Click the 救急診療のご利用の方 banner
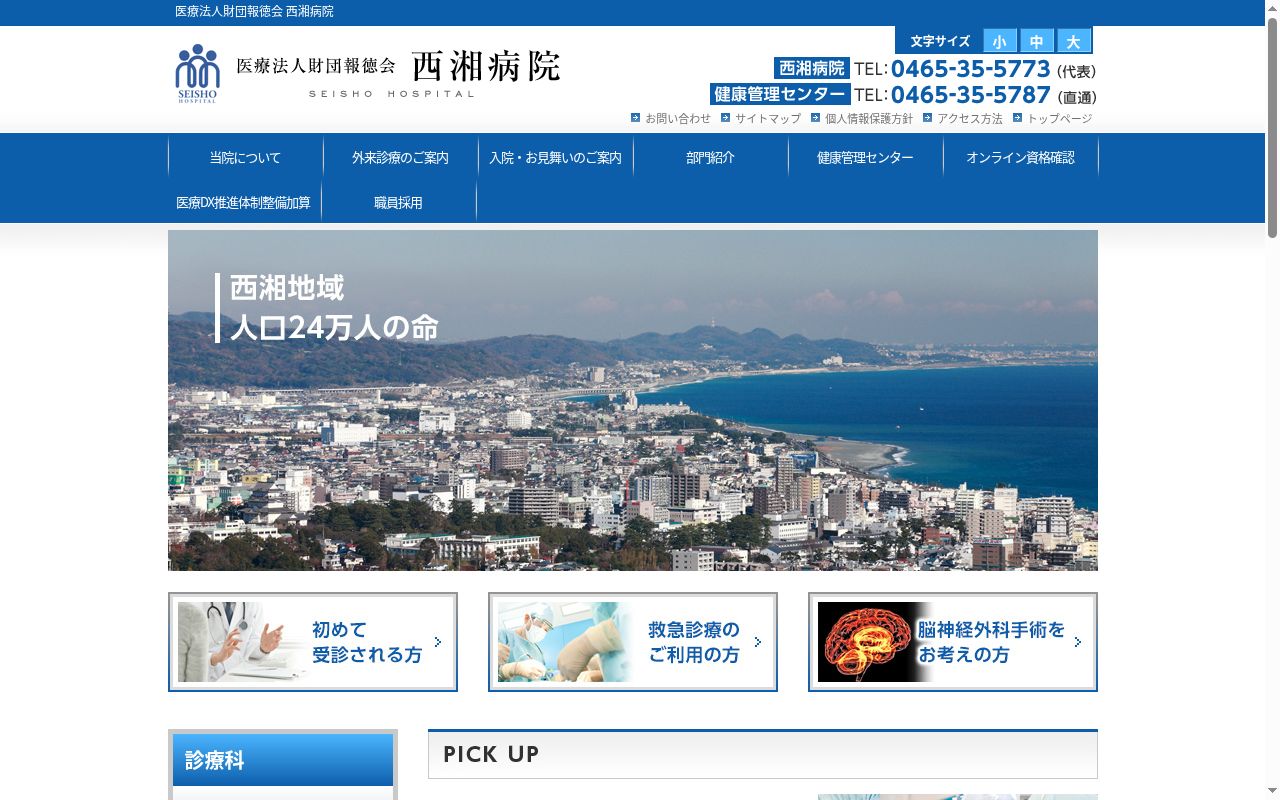 coord(633,642)
